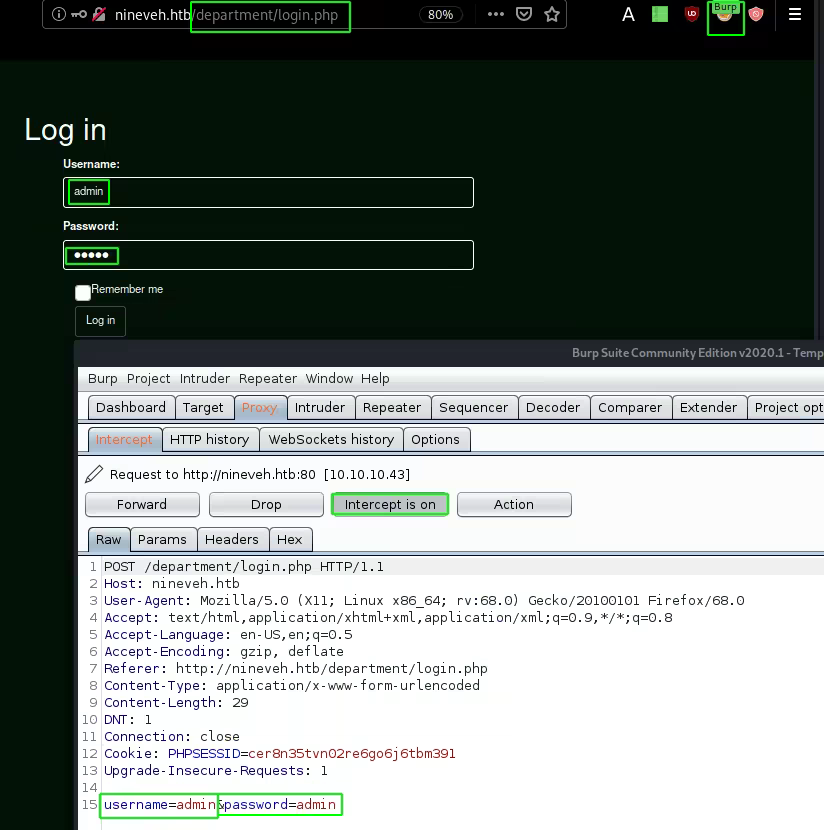Click the FoxyProxy Burp extension icon
The height and width of the screenshot is (830, 824).
[x=725, y=17]
